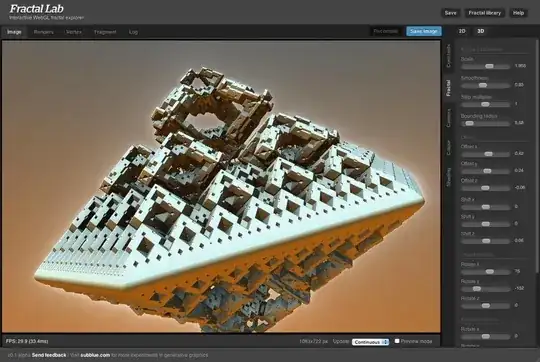
Task: Switch to 2D fractal mode
Action: coord(462,31)
